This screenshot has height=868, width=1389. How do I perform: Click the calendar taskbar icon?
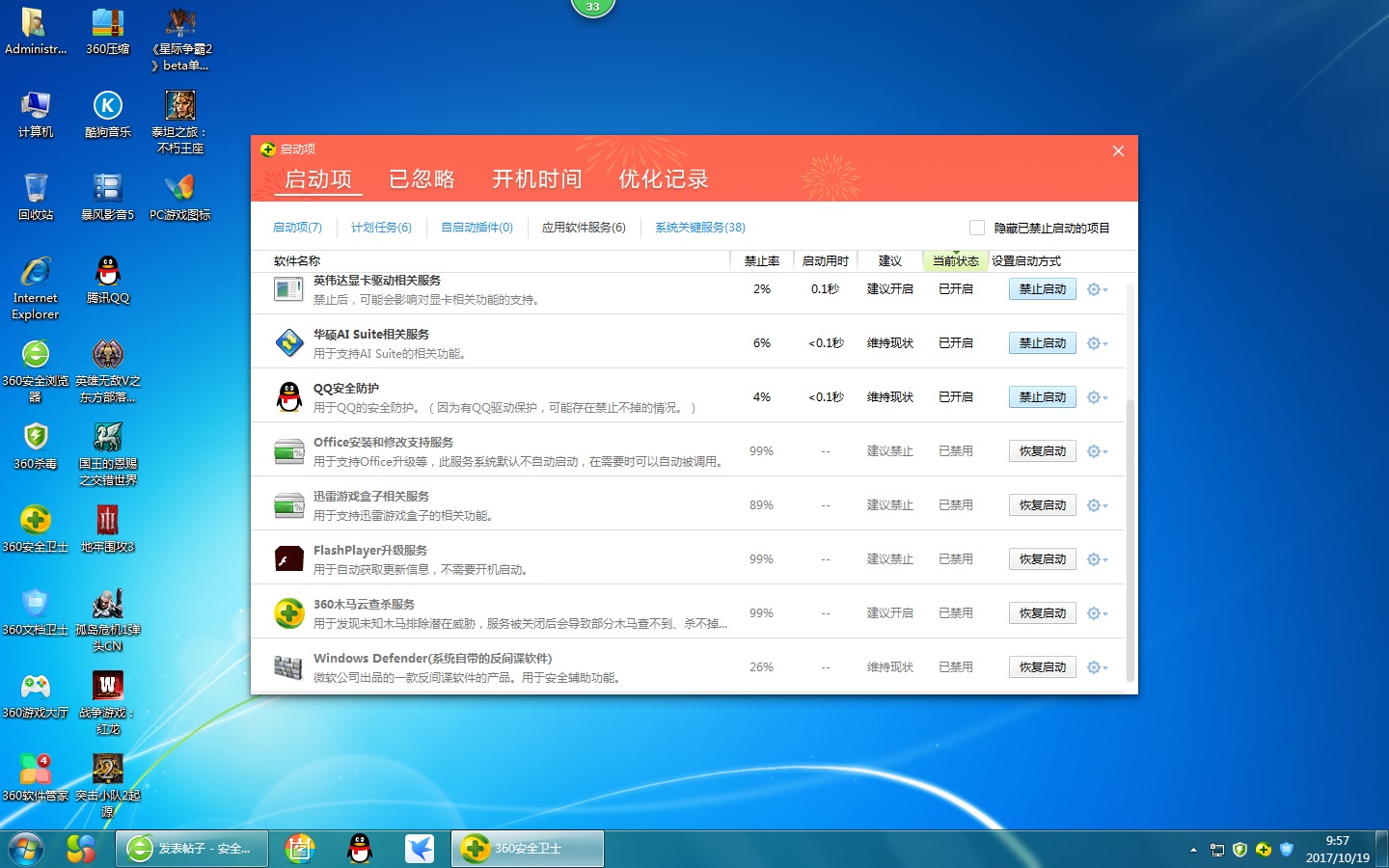[300, 849]
